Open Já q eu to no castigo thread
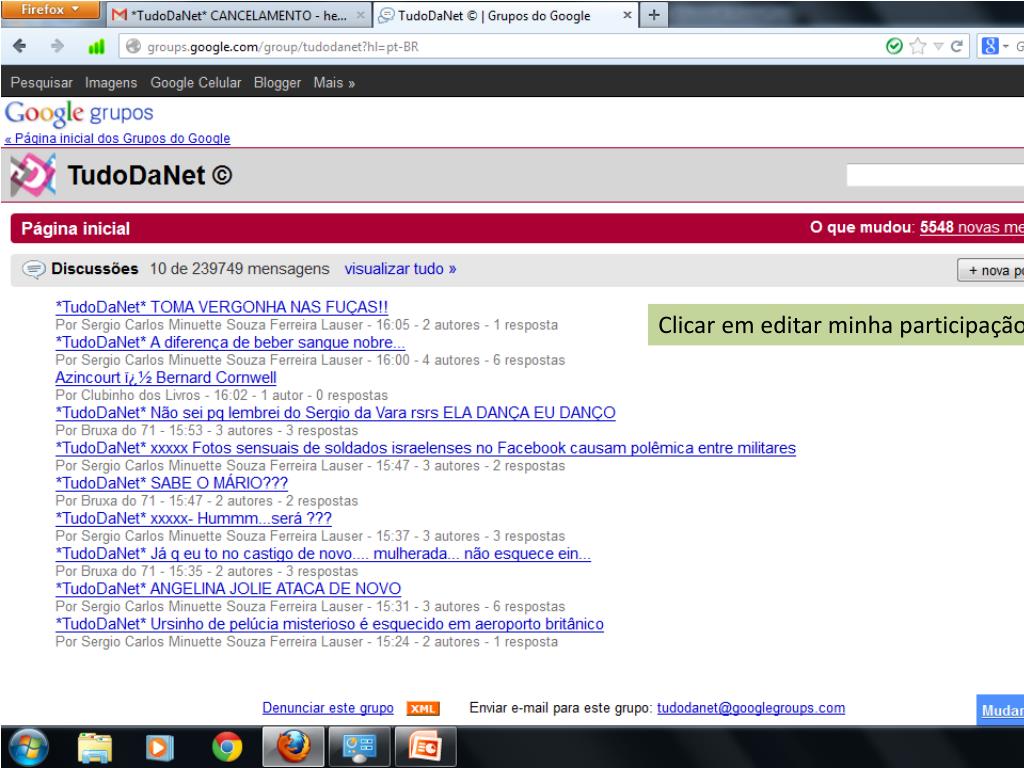 point(323,554)
